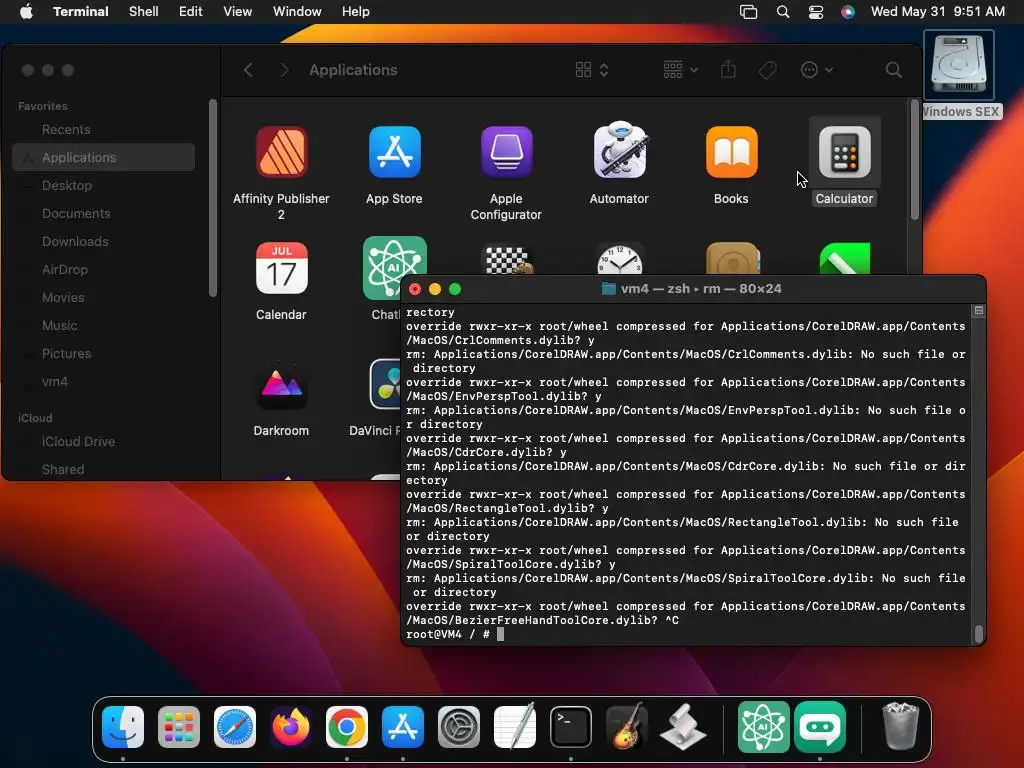Launch Automator from Applications window
The image size is (1024, 768).
620,150
